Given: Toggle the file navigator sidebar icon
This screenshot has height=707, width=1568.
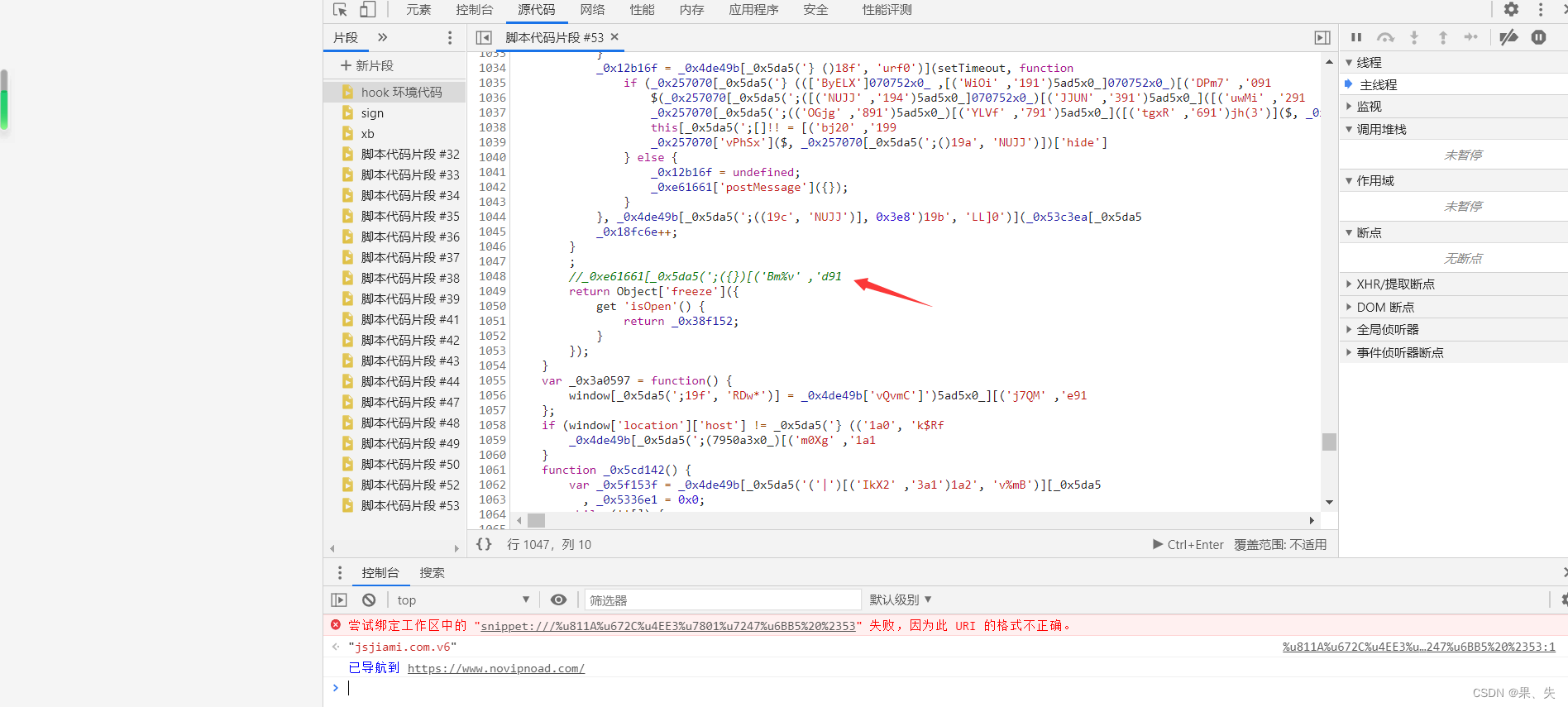Looking at the screenshot, I should click(485, 37).
